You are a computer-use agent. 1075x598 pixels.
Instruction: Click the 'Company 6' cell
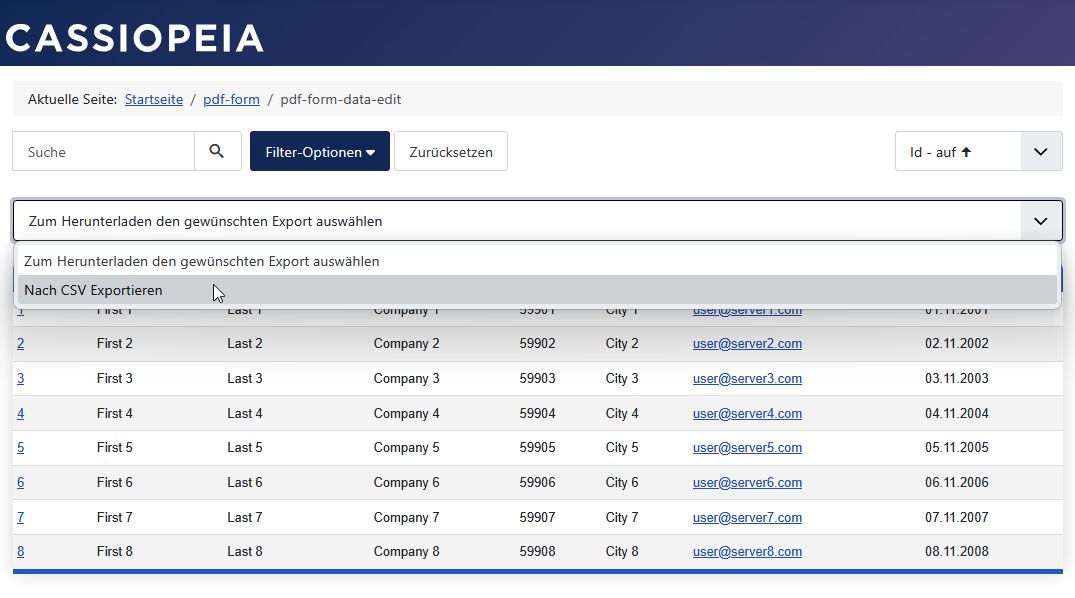[x=407, y=483]
